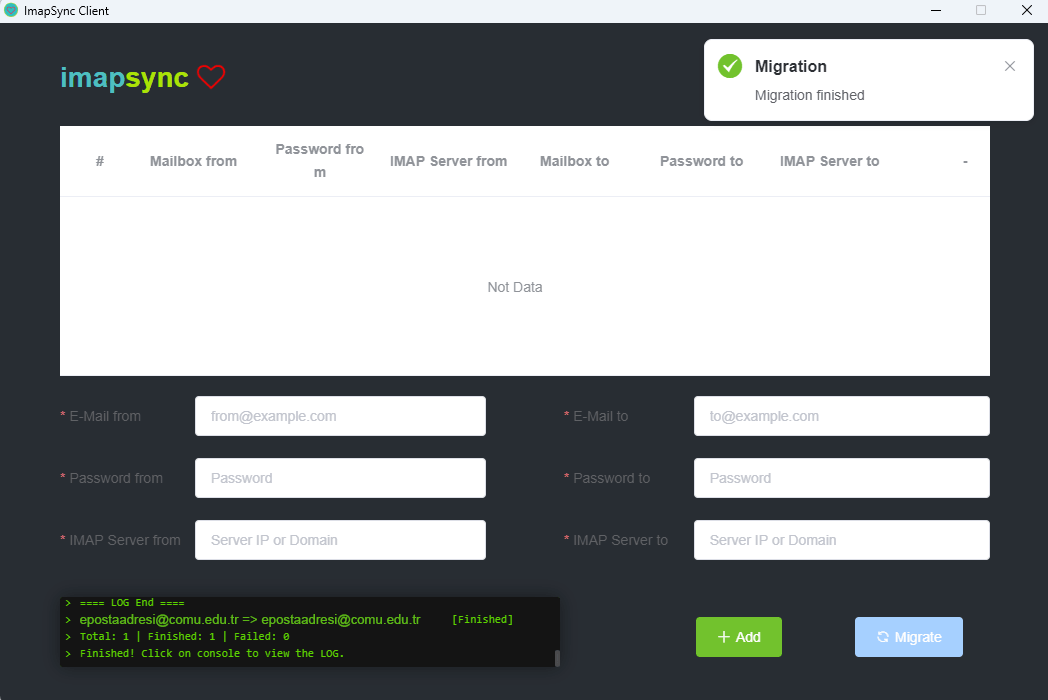Click the 'IMAP Server to' field label
The height and width of the screenshot is (700, 1048).
(x=620, y=540)
